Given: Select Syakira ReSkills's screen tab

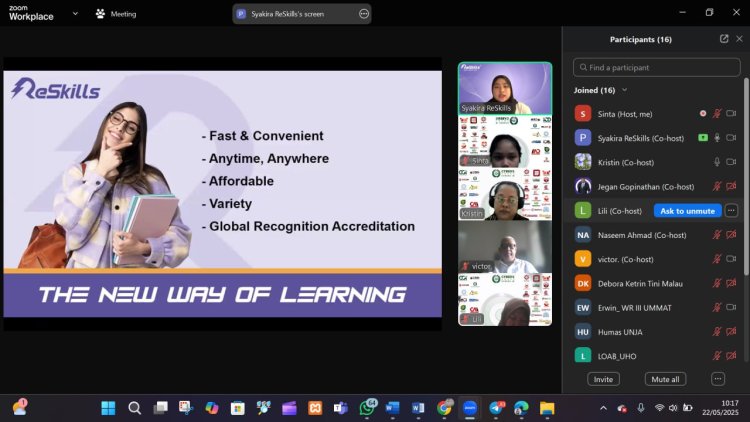Looking at the screenshot, I should tap(302, 14).
